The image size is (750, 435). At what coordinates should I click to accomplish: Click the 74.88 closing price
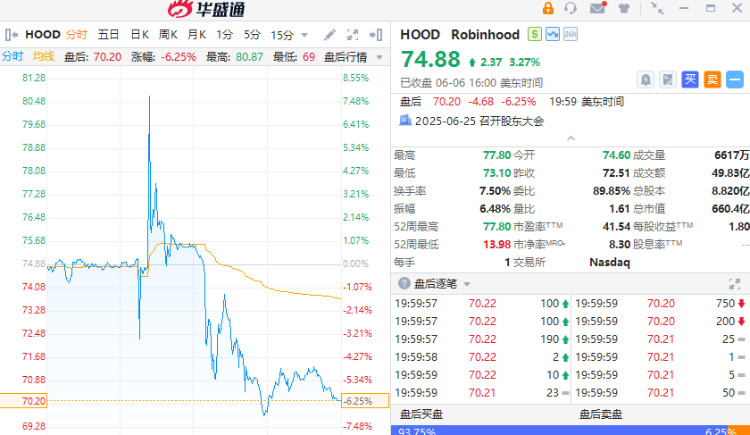click(x=430, y=59)
